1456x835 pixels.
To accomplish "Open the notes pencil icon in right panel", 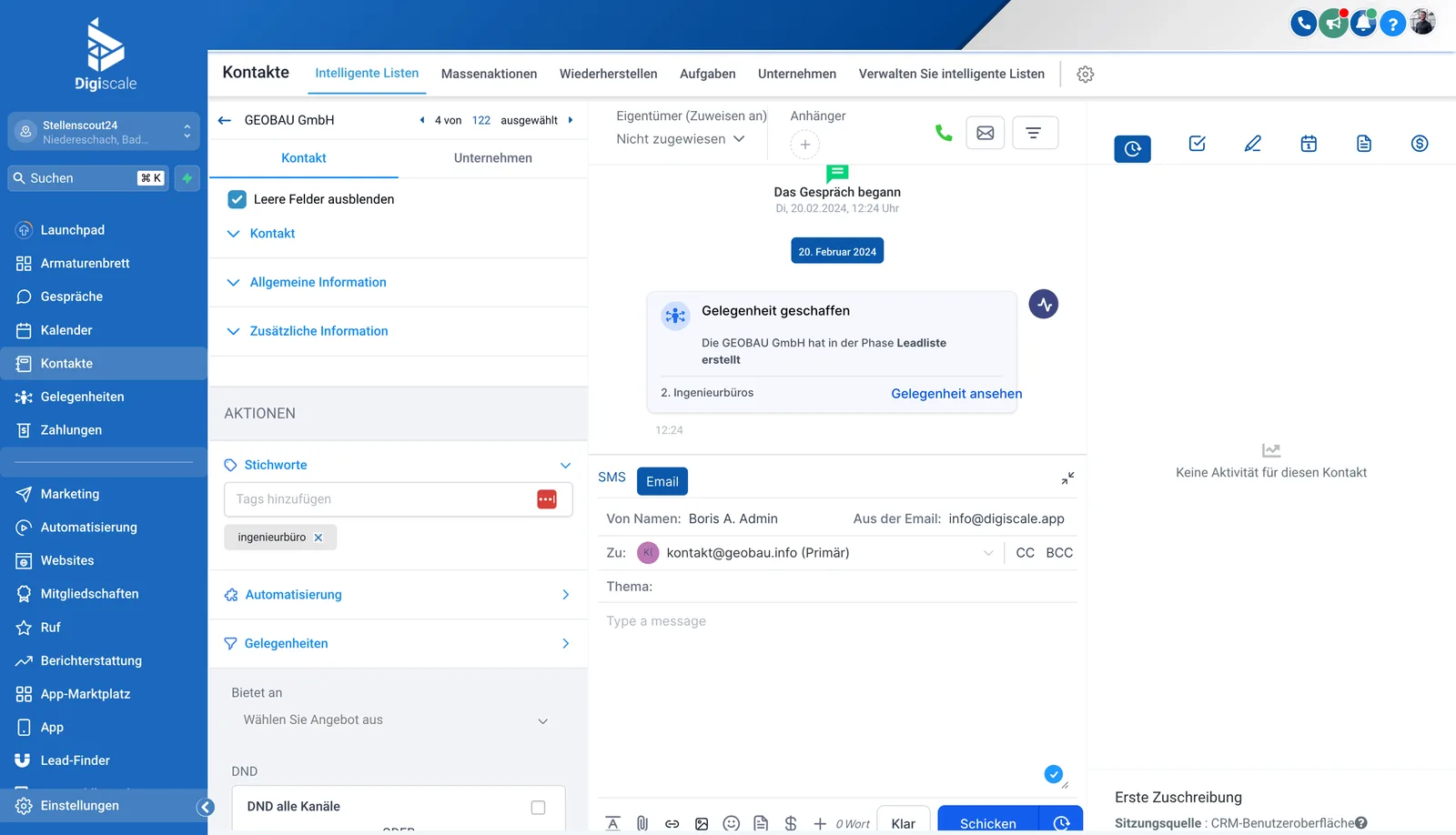I will point(1253,144).
